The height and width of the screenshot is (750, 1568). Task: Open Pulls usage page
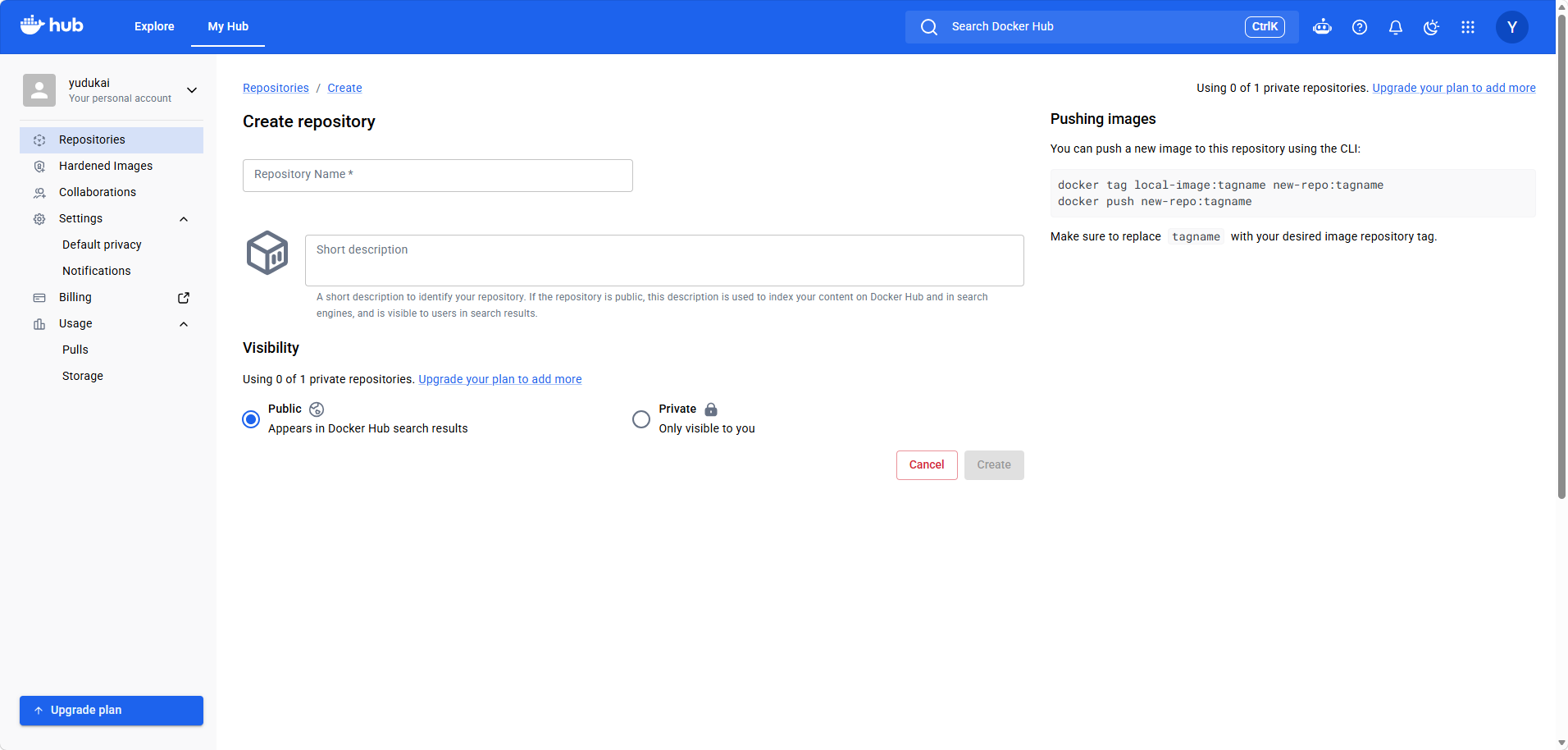point(75,350)
